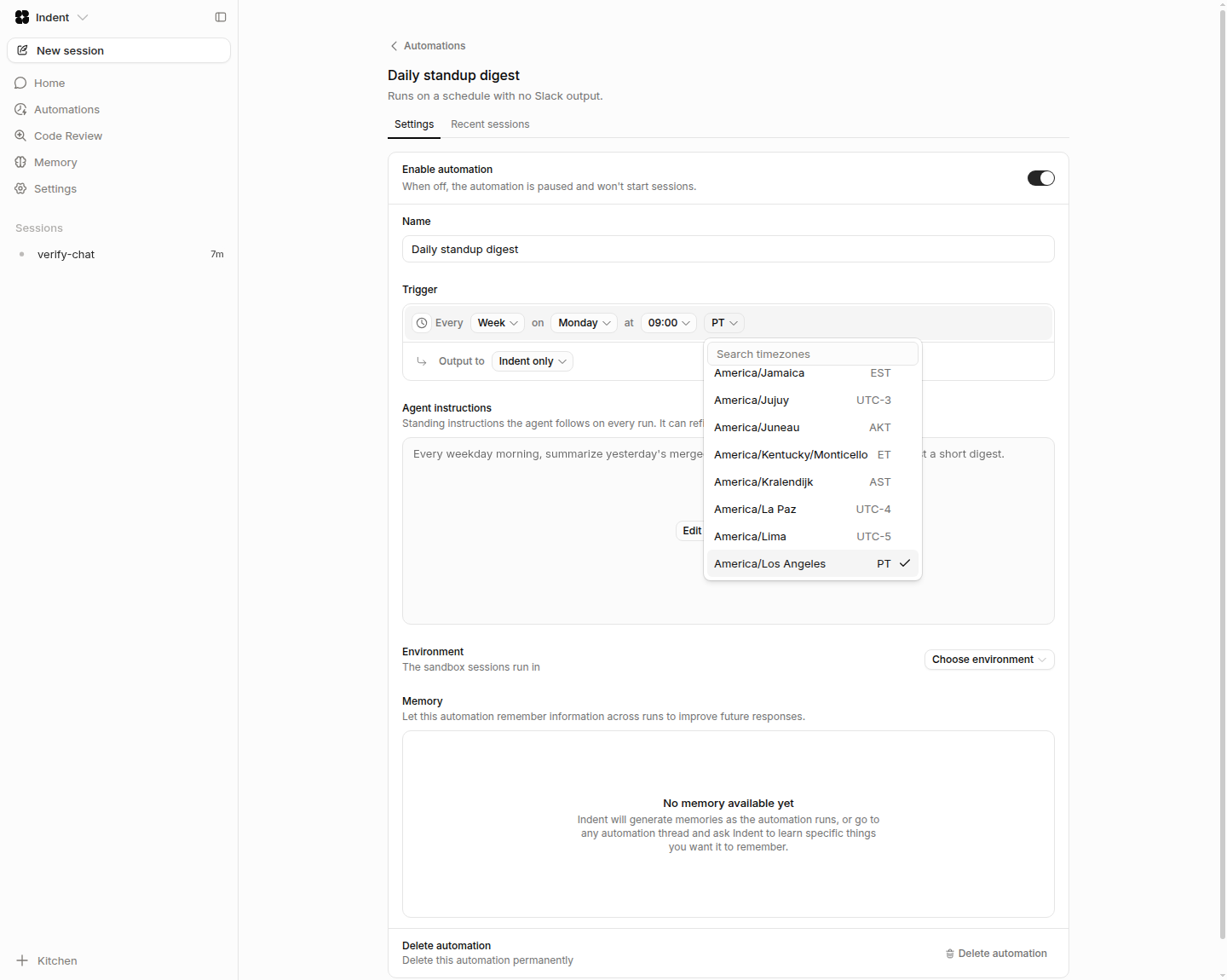Viewport: 1227px width, 980px height.
Task: Select America/La Paz timezone
Action: click(x=813, y=510)
